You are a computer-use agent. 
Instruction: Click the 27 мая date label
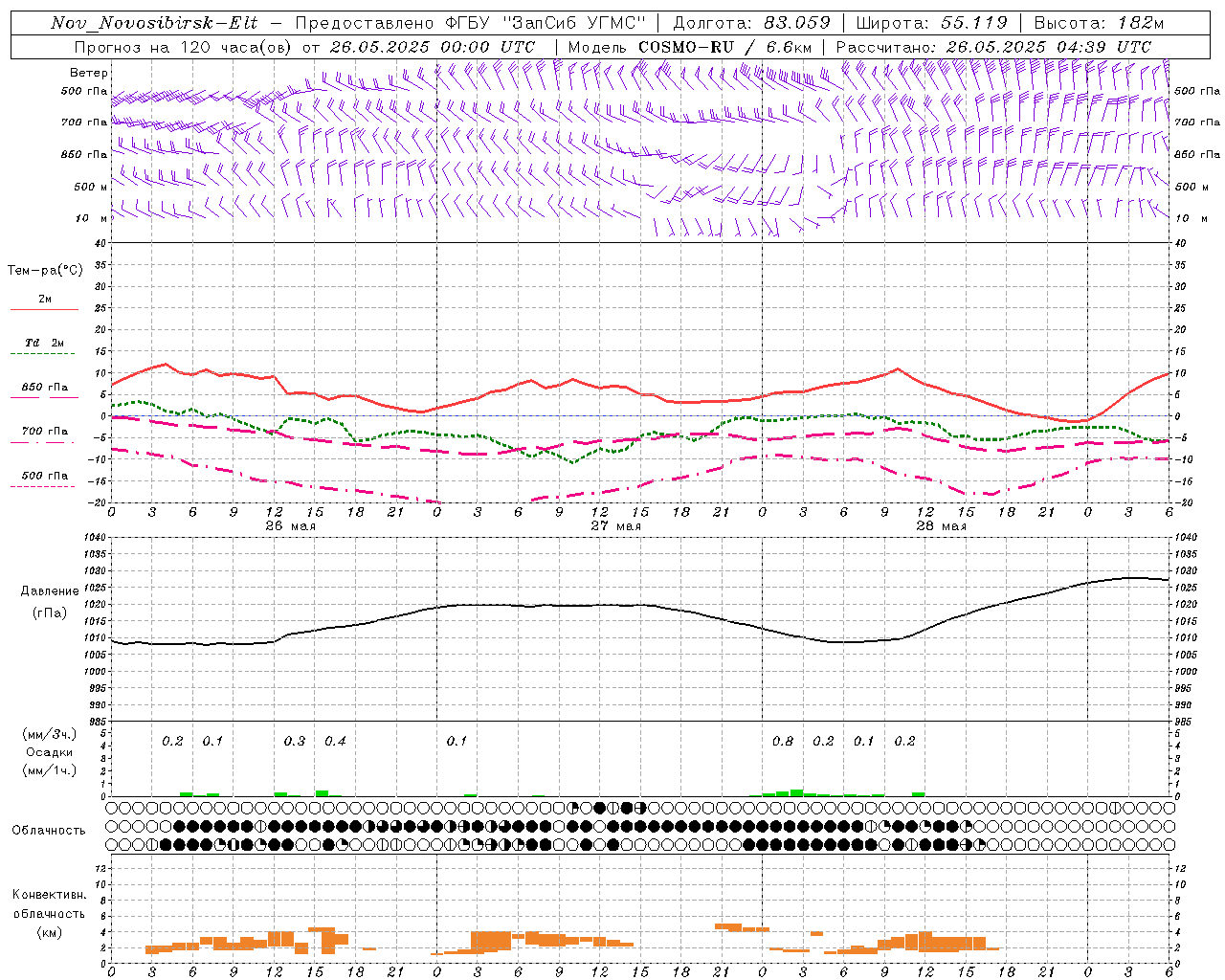click(615, 526)
